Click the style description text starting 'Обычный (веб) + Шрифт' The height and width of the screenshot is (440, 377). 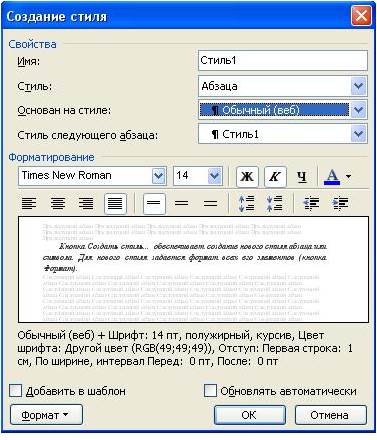coord(185,348)
